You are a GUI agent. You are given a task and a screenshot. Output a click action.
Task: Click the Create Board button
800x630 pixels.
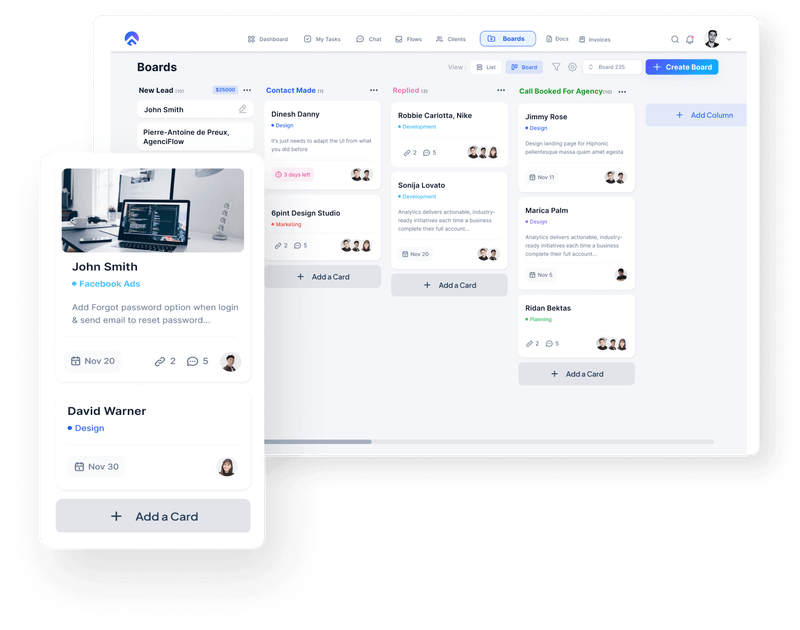(x=681, y=67)
